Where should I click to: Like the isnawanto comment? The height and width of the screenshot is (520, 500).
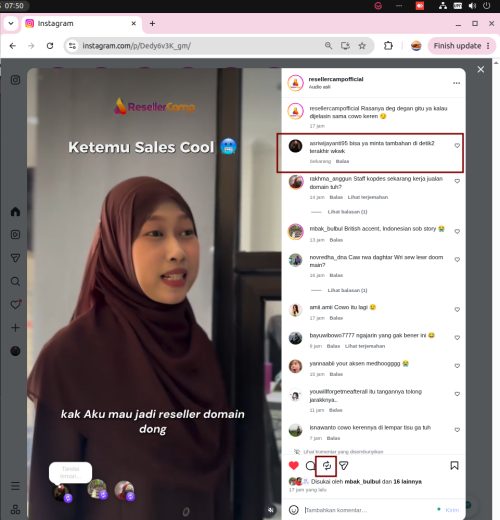click(457, 430)
